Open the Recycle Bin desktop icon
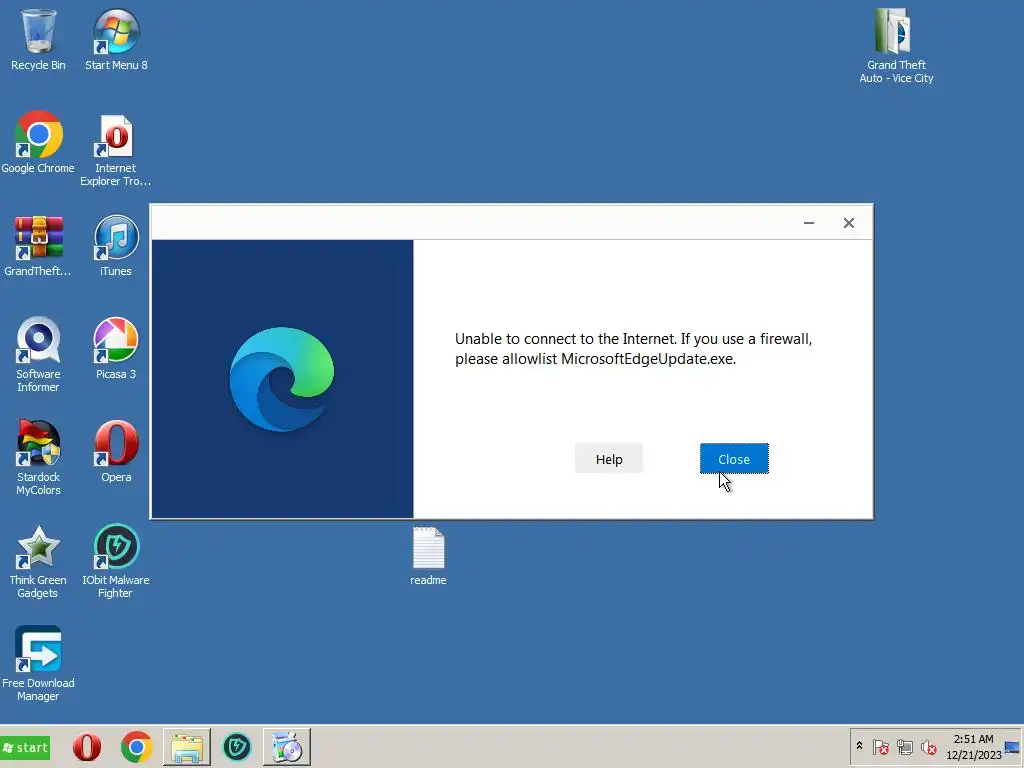This screenshot has width=1024, height=768. 38,39
